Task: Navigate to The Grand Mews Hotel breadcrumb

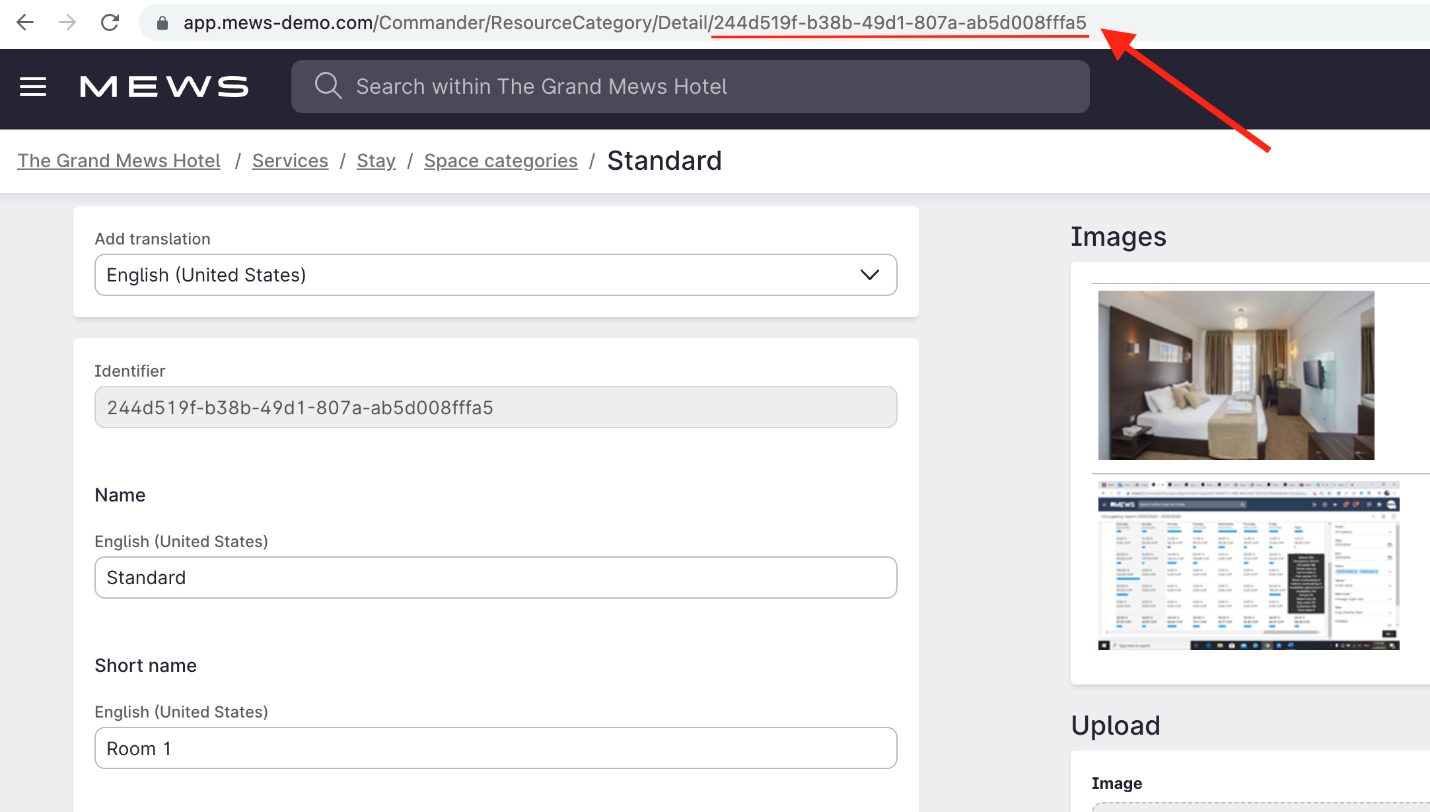Action: pos(118,160)
